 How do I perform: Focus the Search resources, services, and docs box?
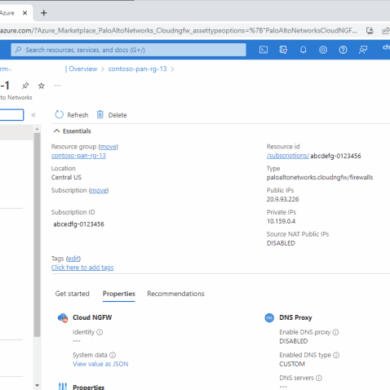(x=128, y=50)
